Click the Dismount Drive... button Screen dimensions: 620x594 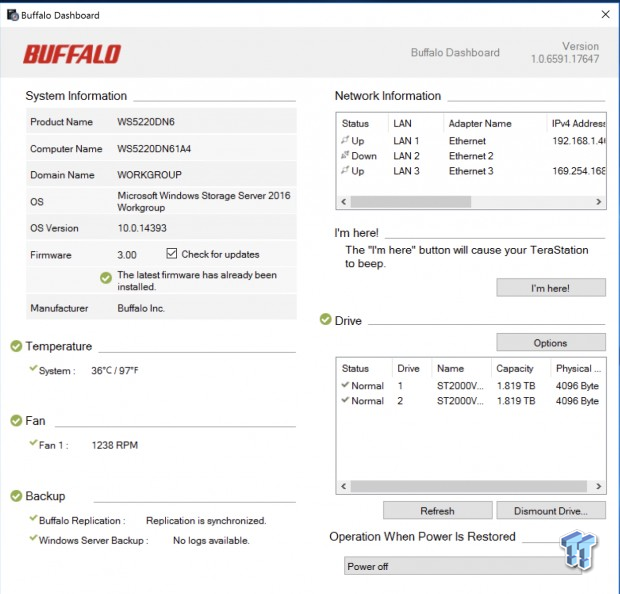551,511
